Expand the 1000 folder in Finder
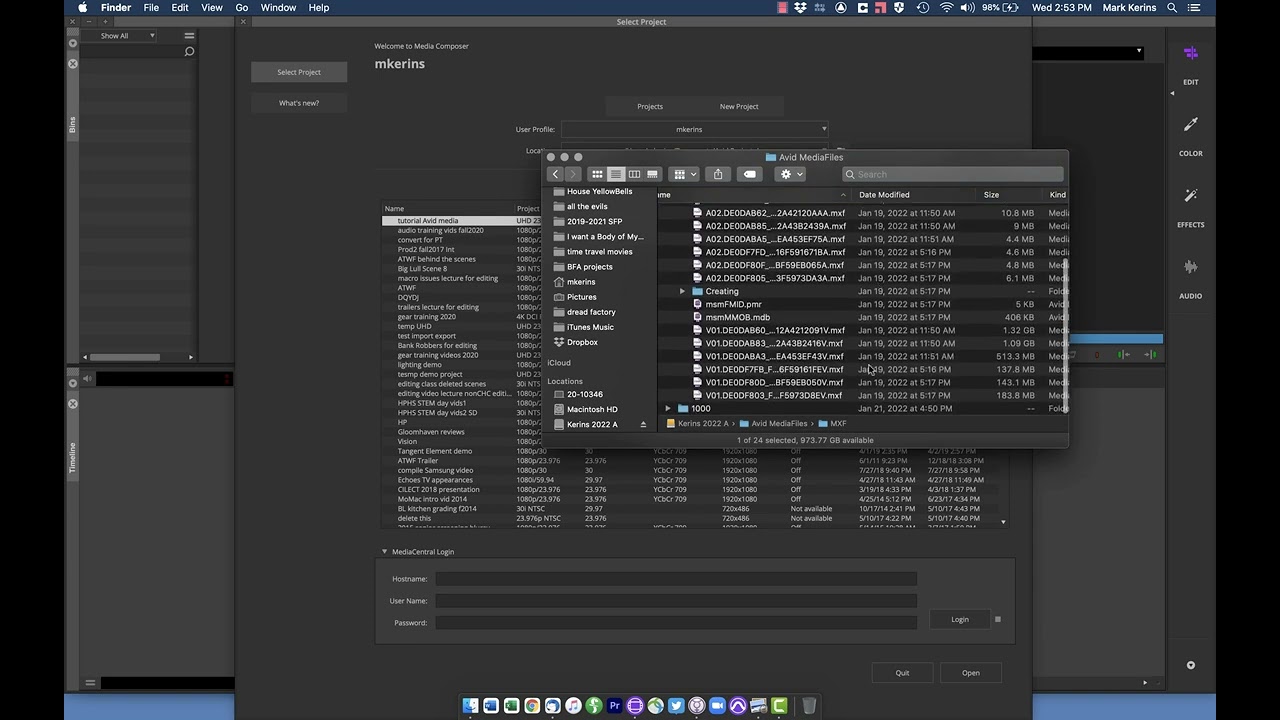The image size is (1280, 720). click(x=668, y=409)
